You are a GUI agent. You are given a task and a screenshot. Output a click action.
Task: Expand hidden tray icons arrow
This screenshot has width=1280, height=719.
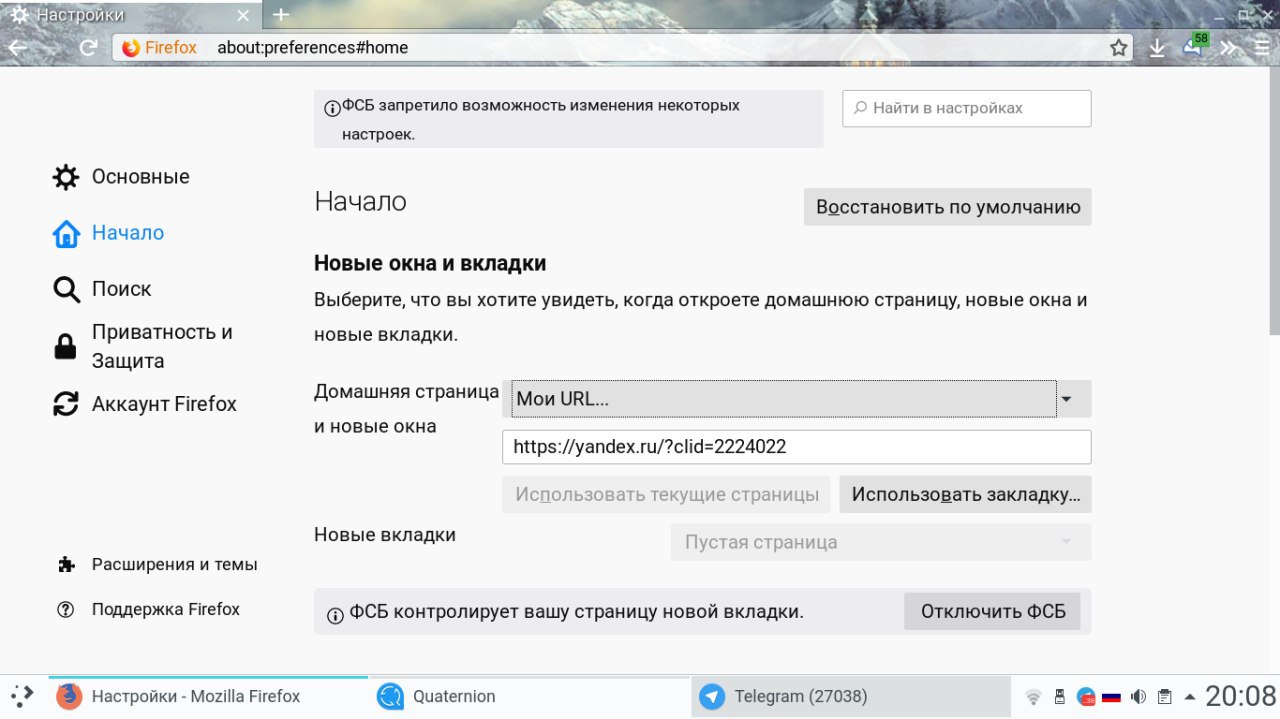tap(1190, 697)
